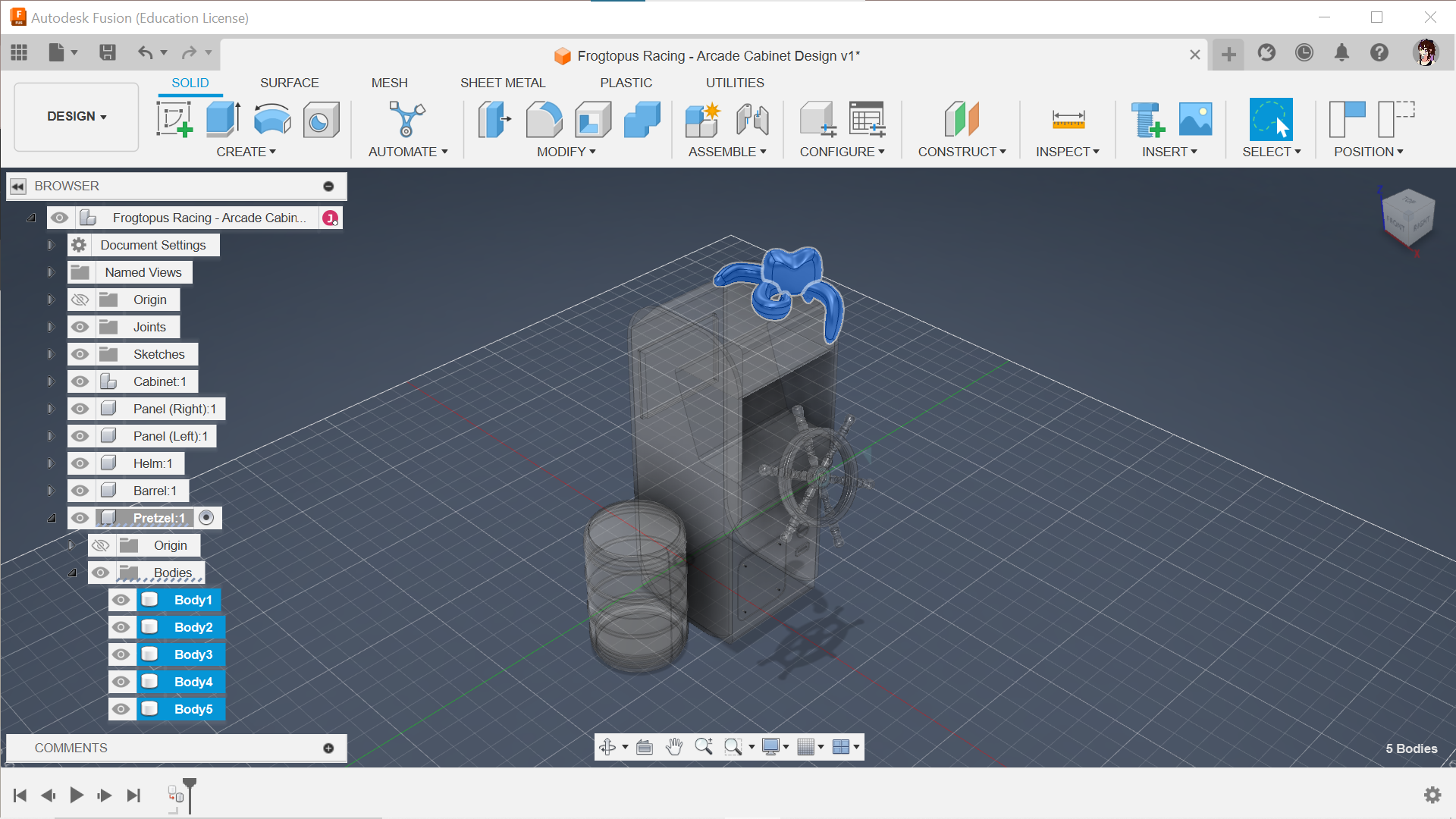This screenshot has height=819, width=1456.
Task: Hide the Panel (Right):1 component
Action: point(80,409)
